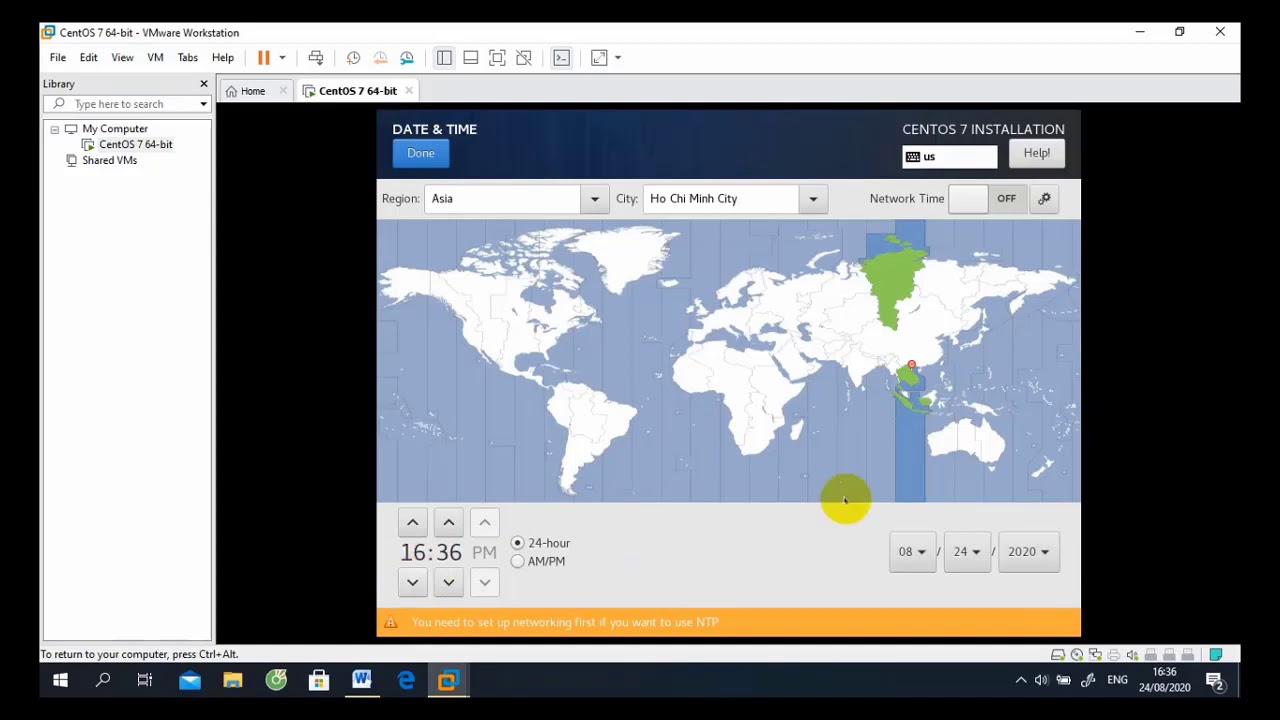Click the AM/PM up arrow
The height and width of the screenshot is (720, 1280).
[485, 522]
